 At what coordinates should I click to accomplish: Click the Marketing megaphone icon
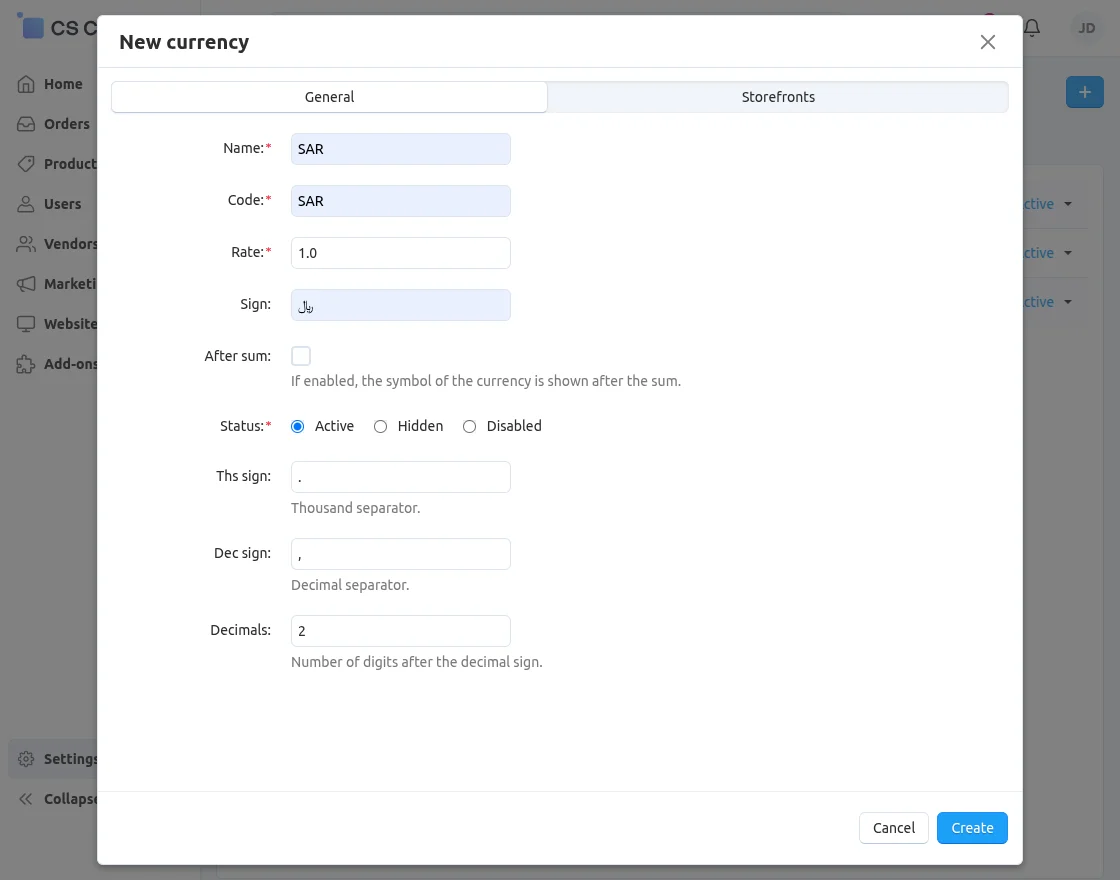tap(26, 284)
